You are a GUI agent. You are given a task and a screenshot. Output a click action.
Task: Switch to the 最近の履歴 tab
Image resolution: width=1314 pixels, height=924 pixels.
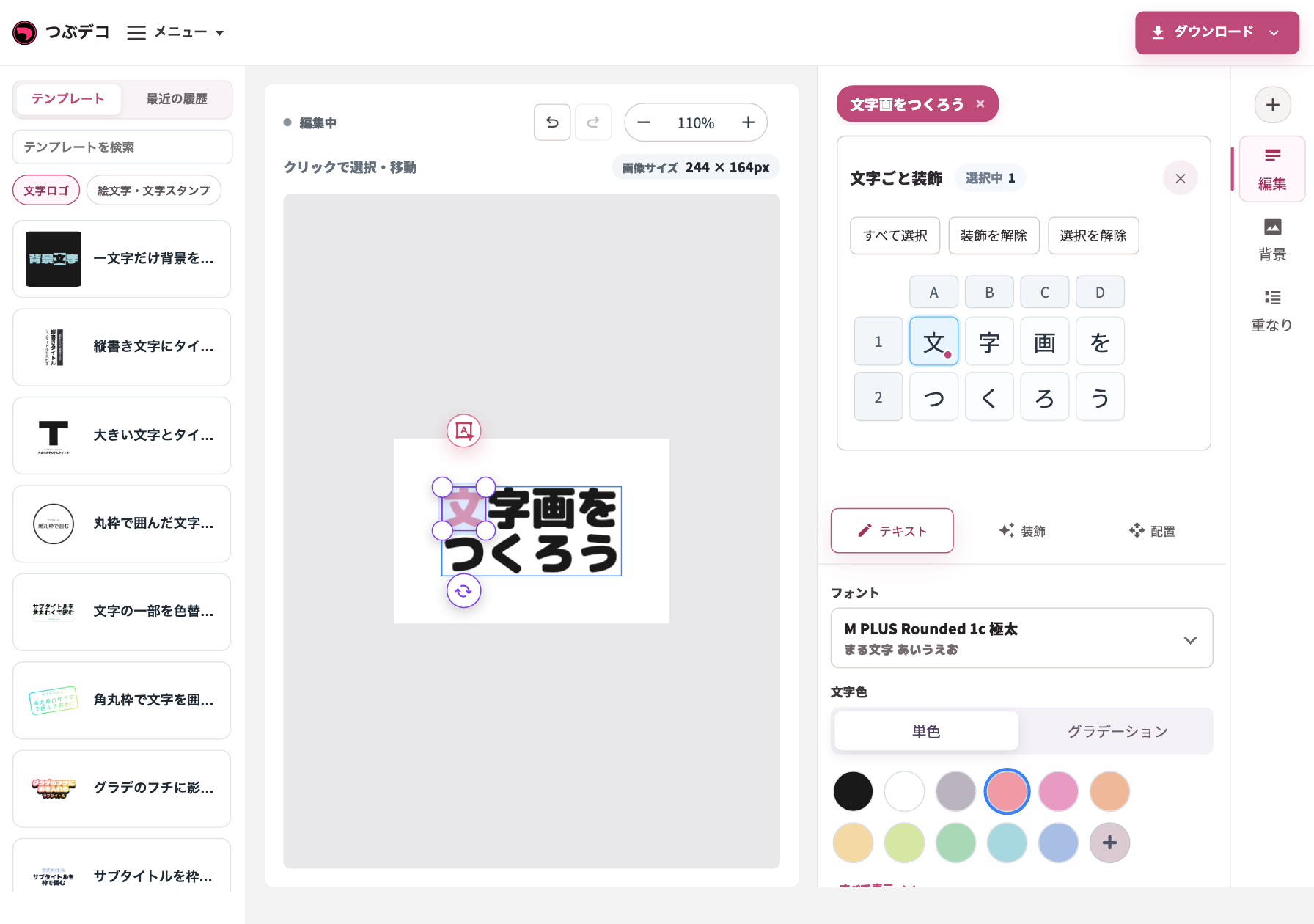(177, 99)
